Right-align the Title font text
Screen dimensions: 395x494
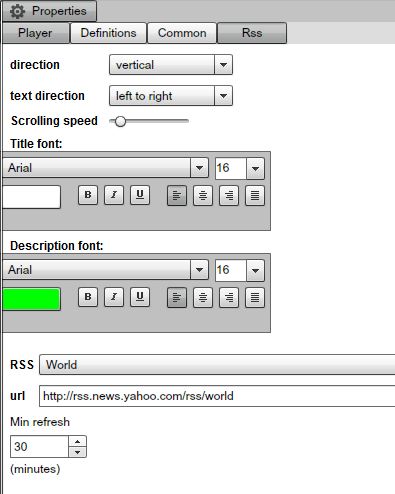(229, 195)
